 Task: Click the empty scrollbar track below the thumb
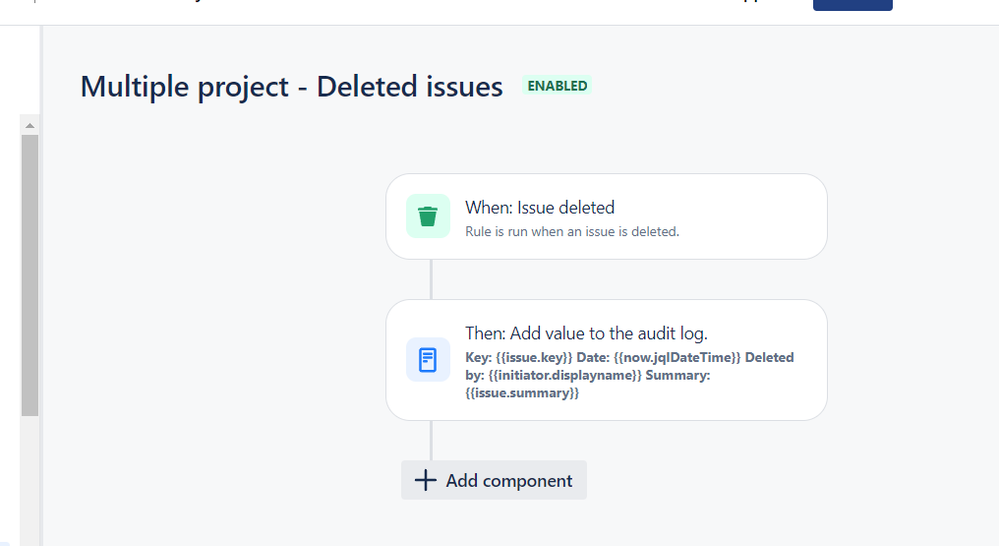click(29, 481)
